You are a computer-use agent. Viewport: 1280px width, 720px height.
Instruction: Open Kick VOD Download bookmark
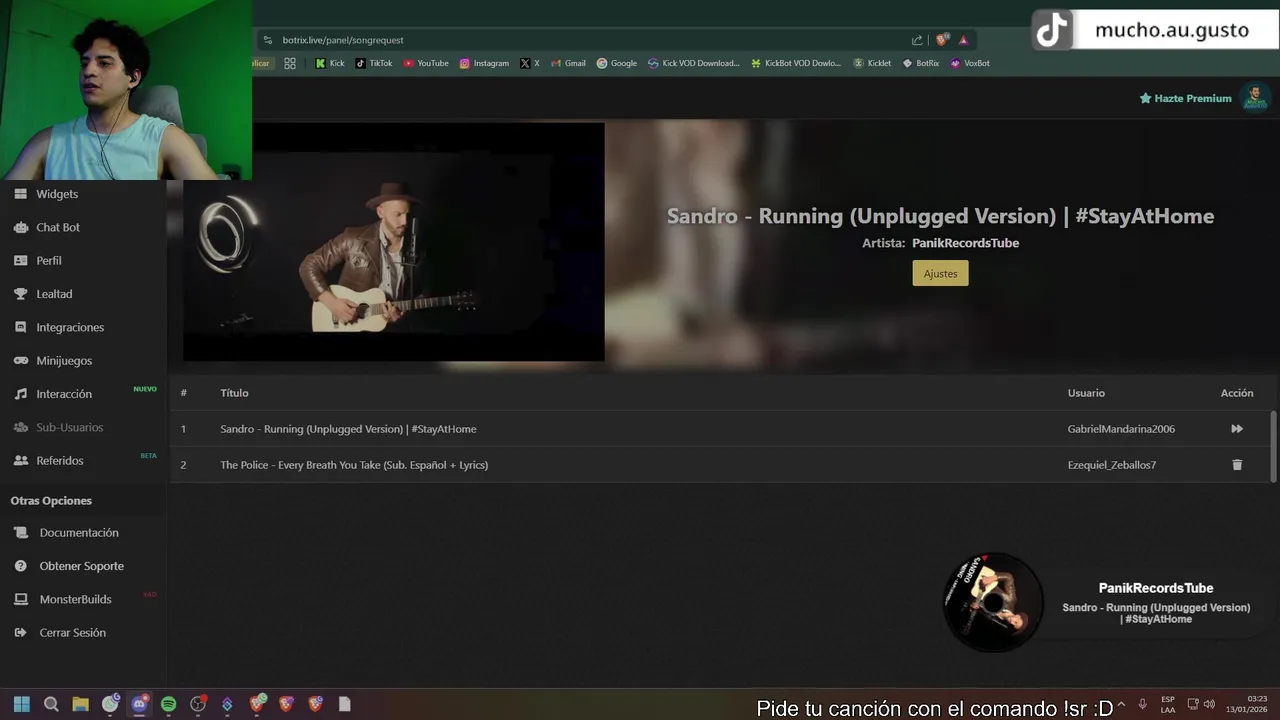pyautogui.click(x=694, y=63)
